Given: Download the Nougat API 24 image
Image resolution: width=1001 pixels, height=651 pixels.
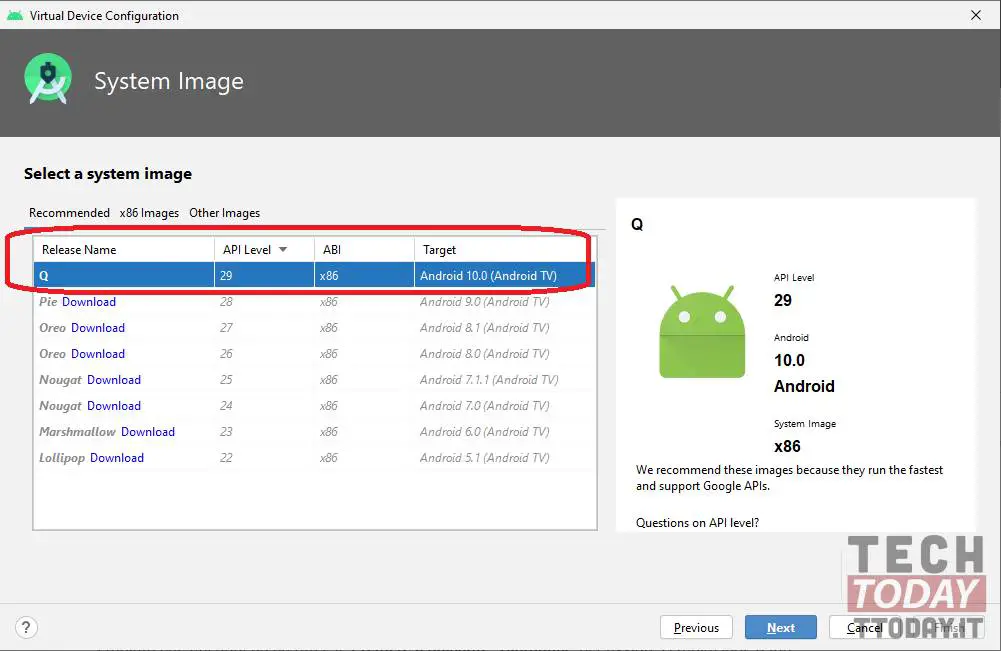Looking at the screenshot, I should [x=114, y=406].
